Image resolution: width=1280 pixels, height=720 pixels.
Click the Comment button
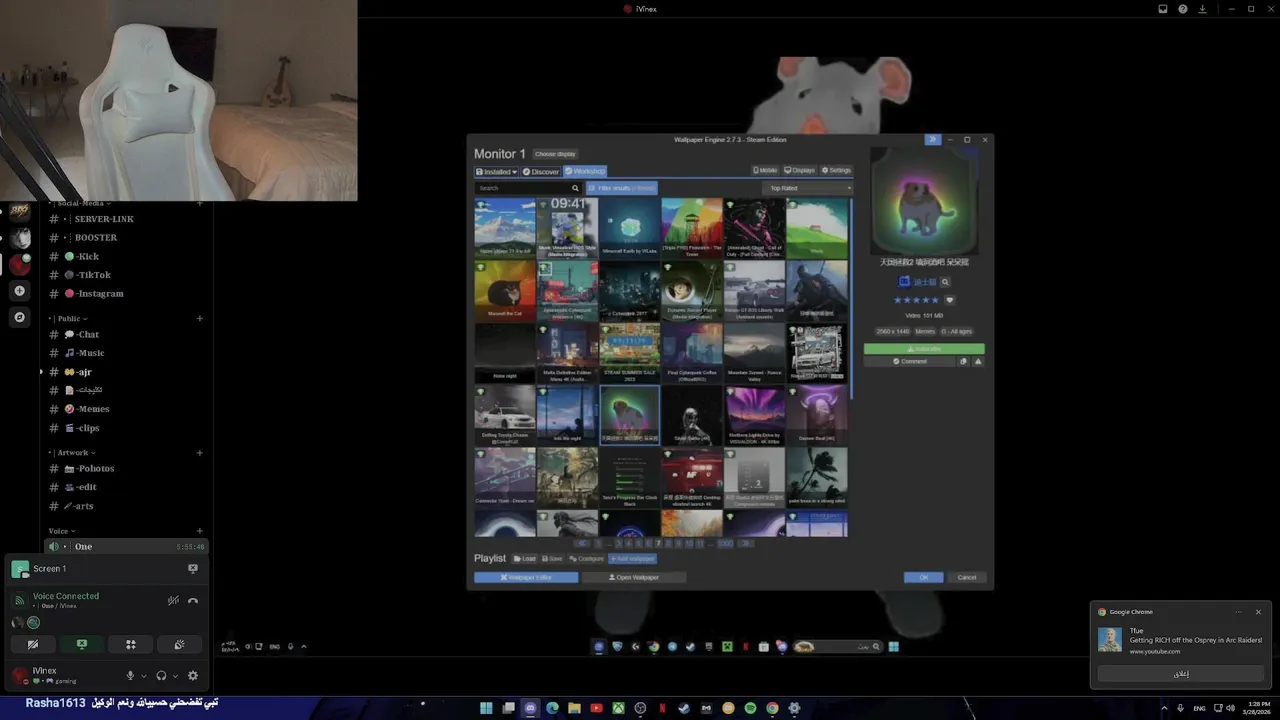tap(909, 361)
